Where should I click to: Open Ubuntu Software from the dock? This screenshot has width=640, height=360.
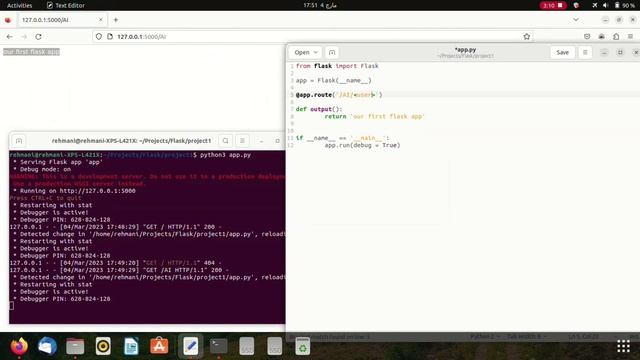(x=159, y=347)
